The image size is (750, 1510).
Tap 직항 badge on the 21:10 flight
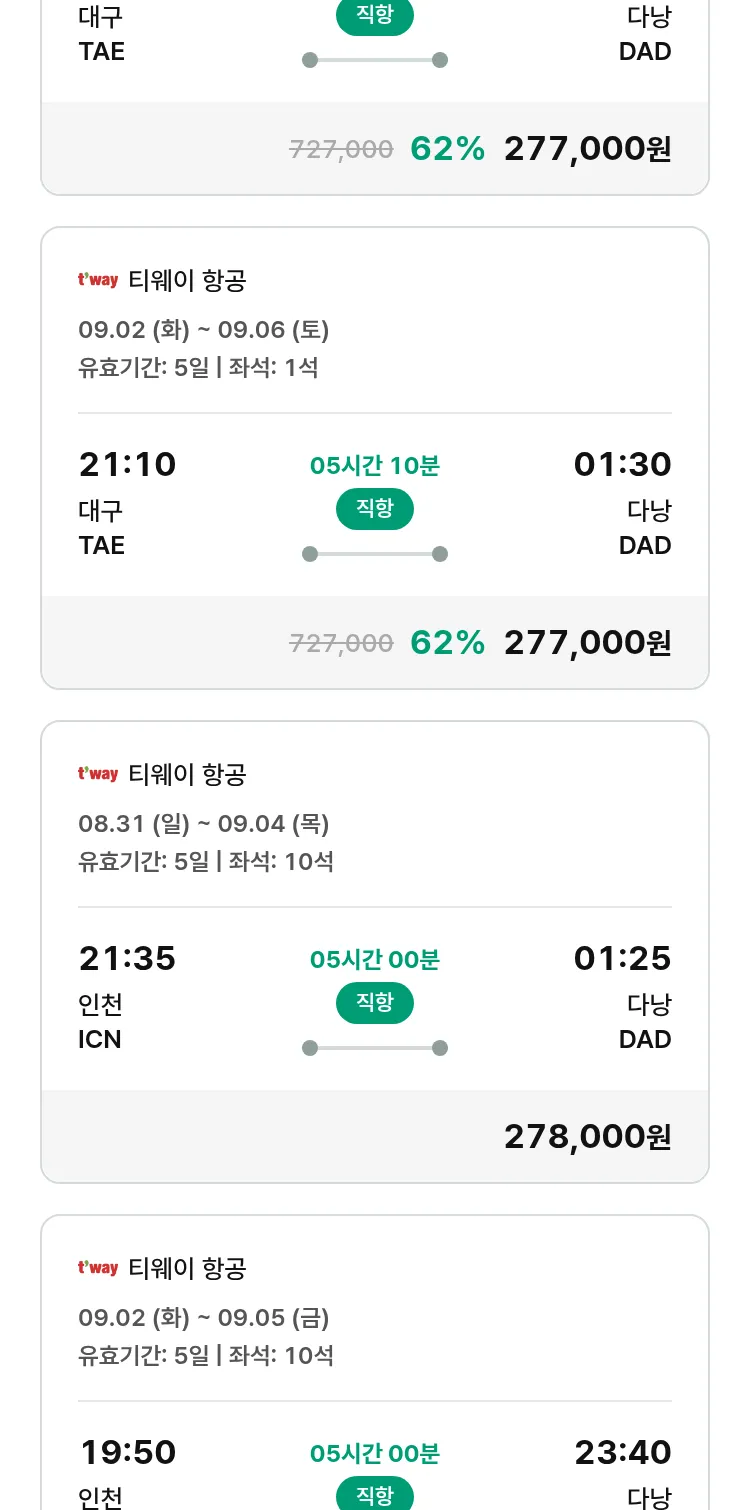click(375, 509)
